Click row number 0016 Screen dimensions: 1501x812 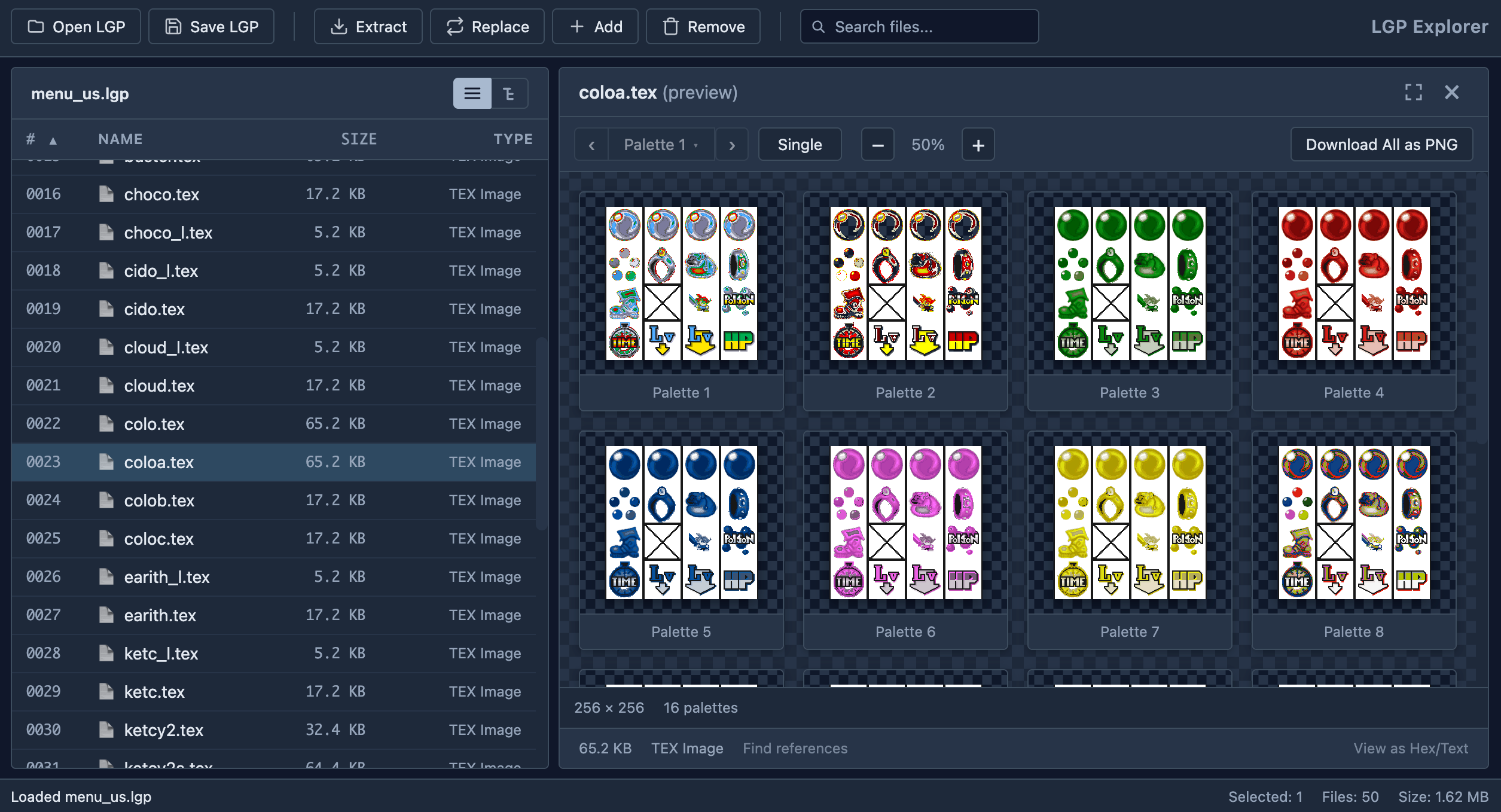pyautogui.click(x=44, y=194)
